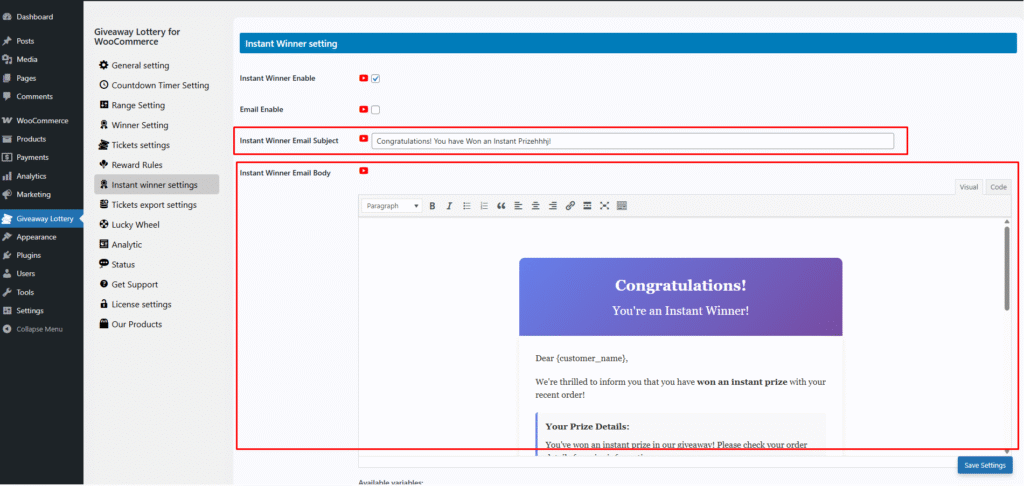Uncheck the Instant Winner Enable checkbox

point(376,78)
